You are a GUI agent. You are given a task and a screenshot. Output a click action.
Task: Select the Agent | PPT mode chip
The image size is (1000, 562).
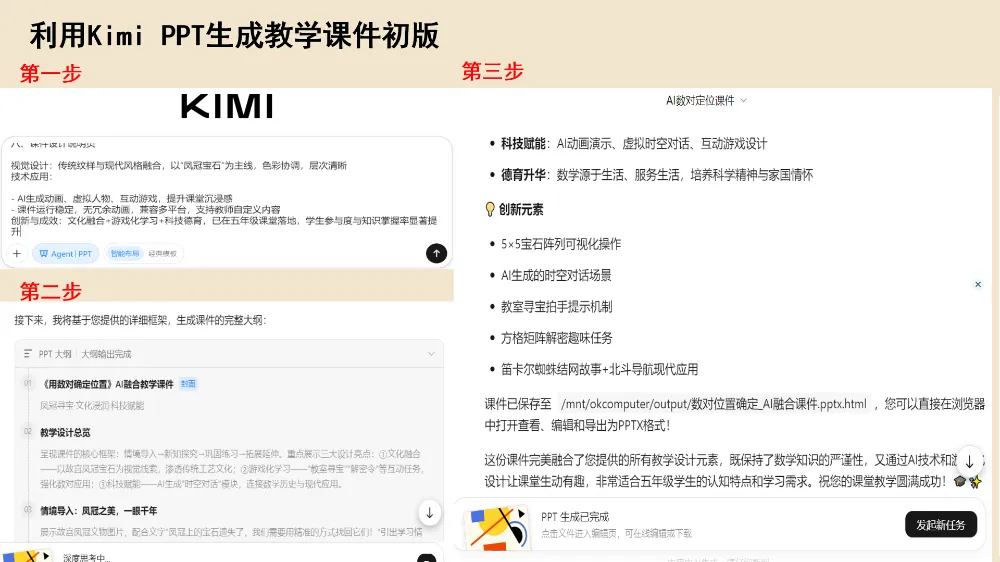[66, 254]
